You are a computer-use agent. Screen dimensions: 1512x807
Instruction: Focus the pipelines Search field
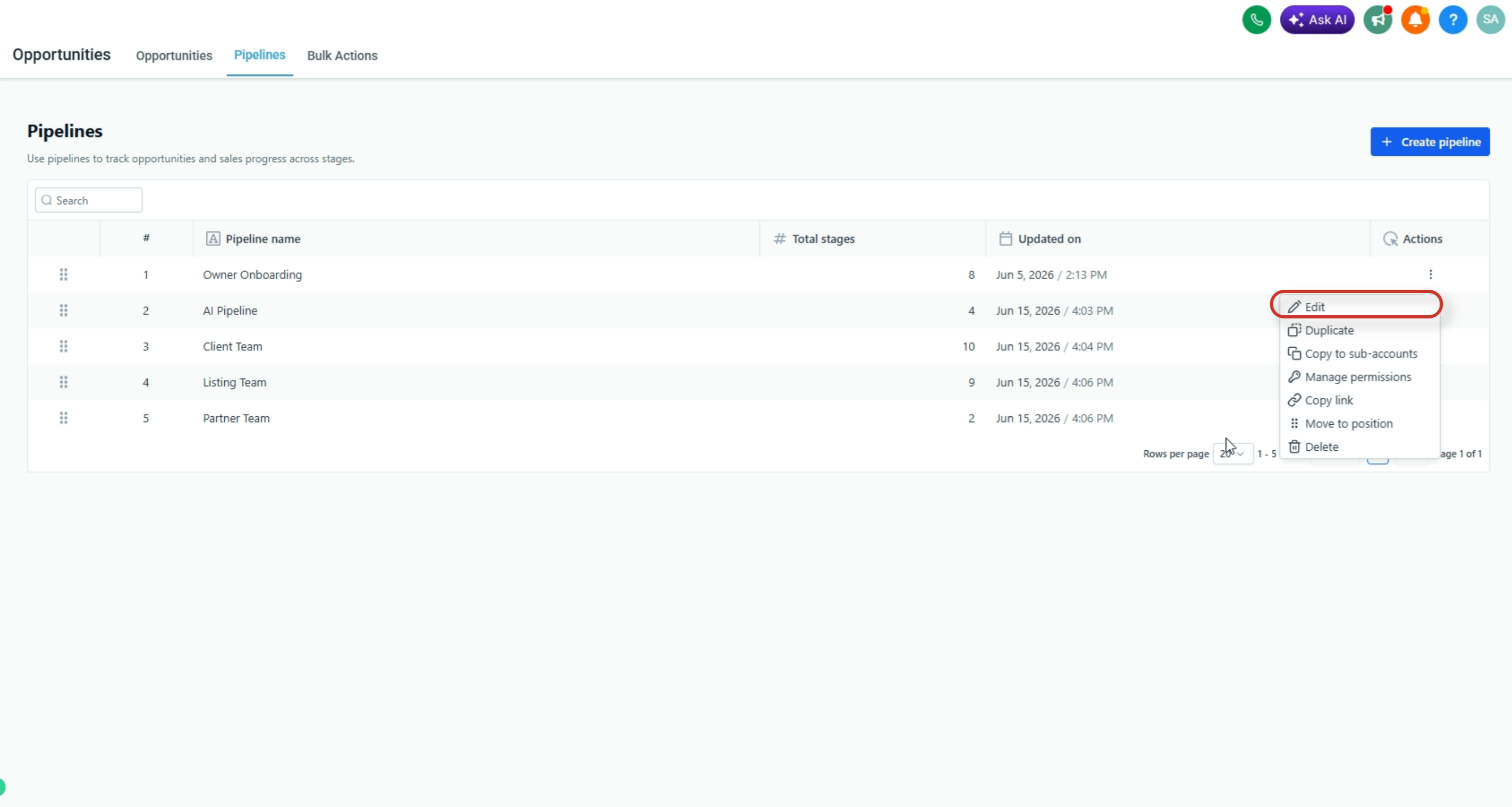pos(89,200)
